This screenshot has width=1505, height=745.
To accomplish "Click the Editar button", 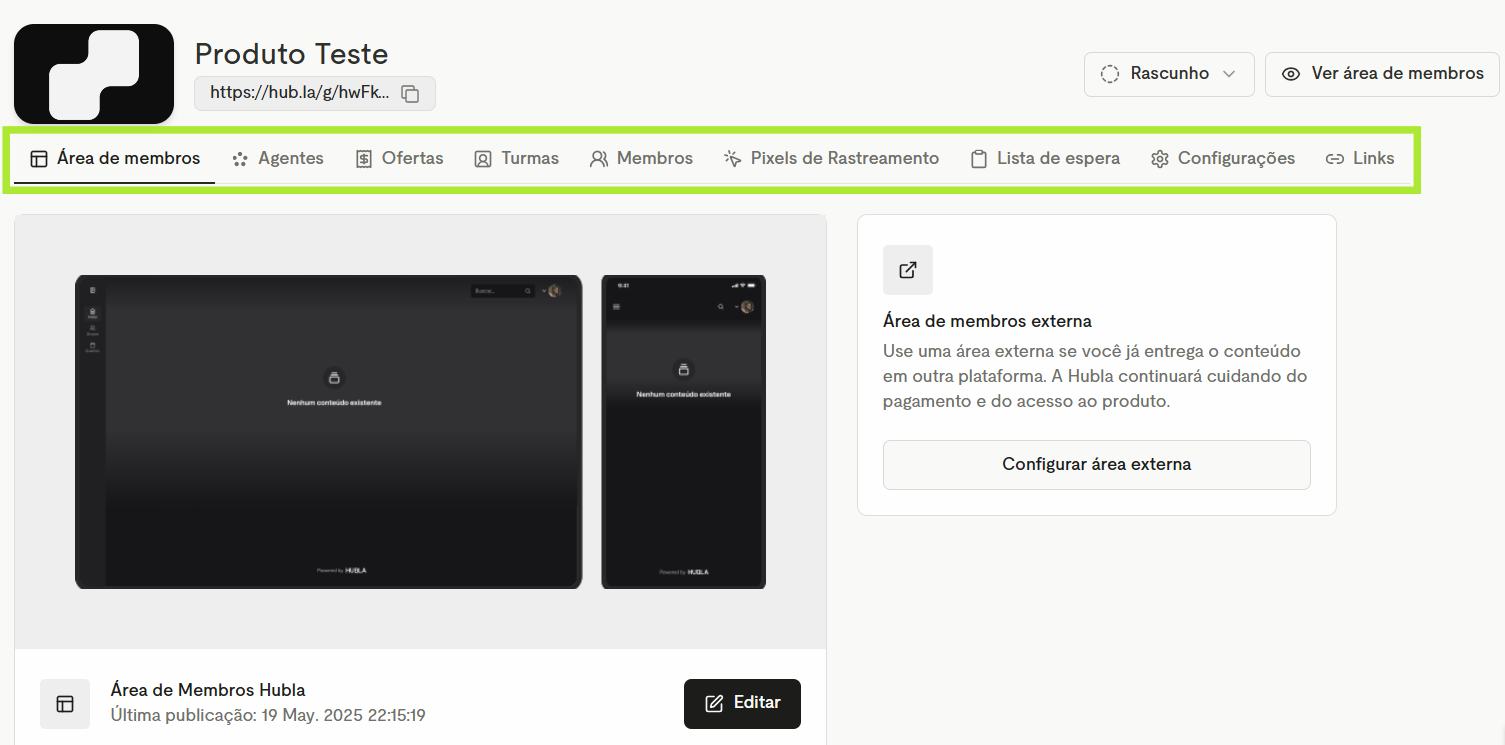I will tap(742, 704).
